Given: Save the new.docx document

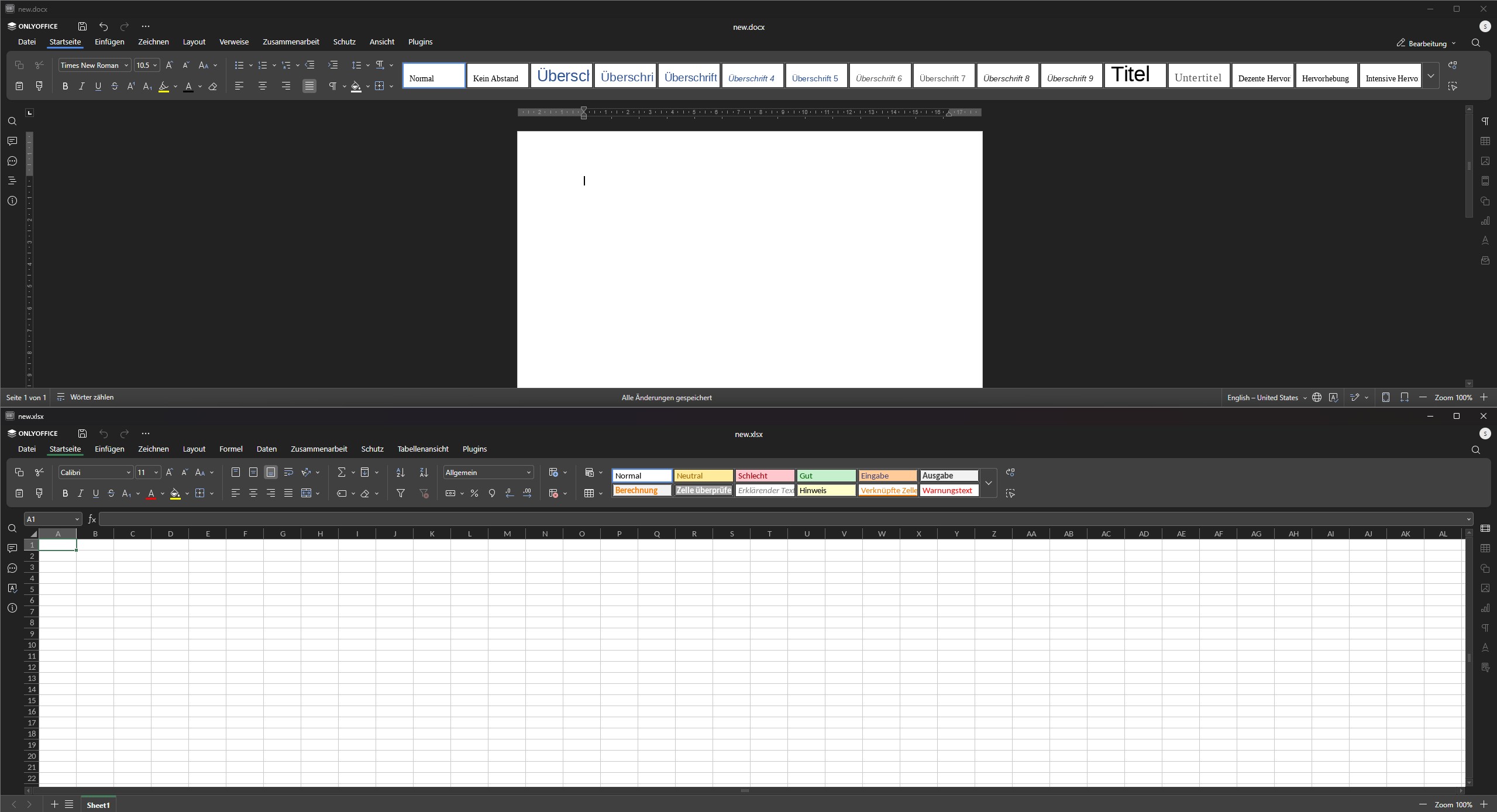Looking at the screenshot, I should coord(82,26).
